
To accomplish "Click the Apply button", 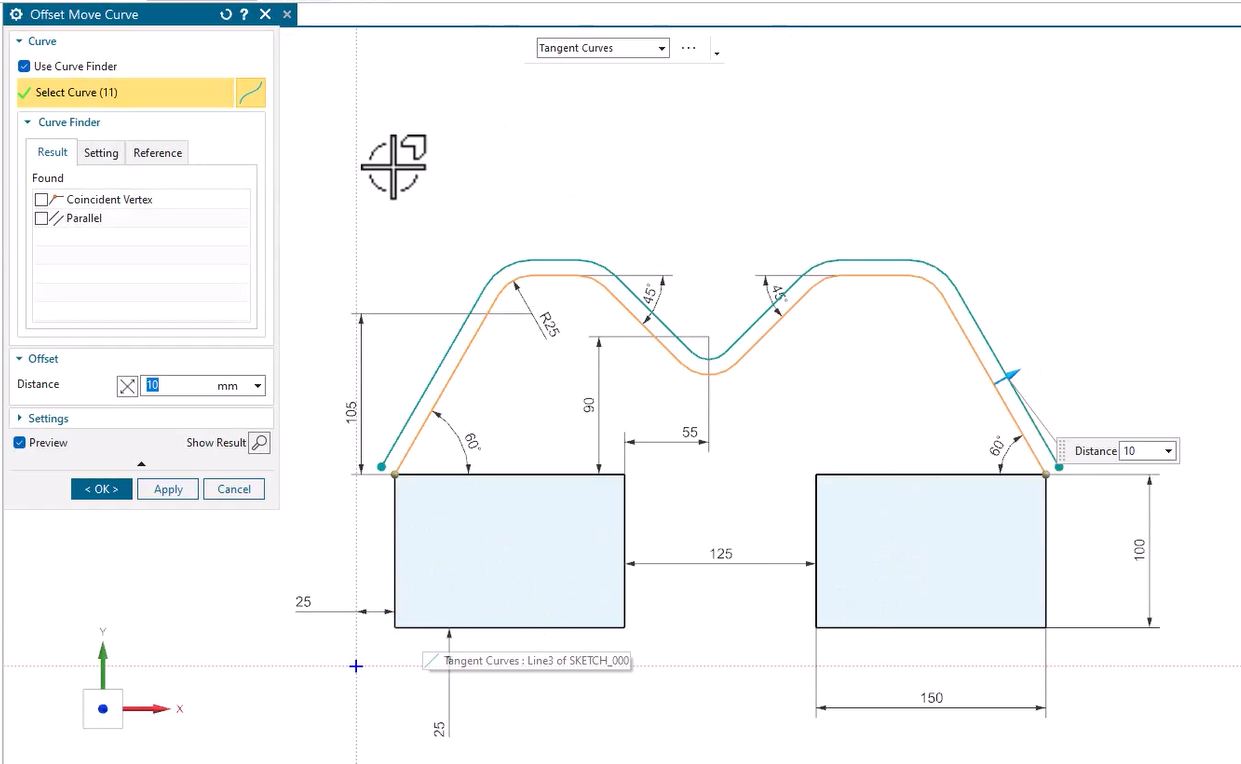I will pos(168,489).
